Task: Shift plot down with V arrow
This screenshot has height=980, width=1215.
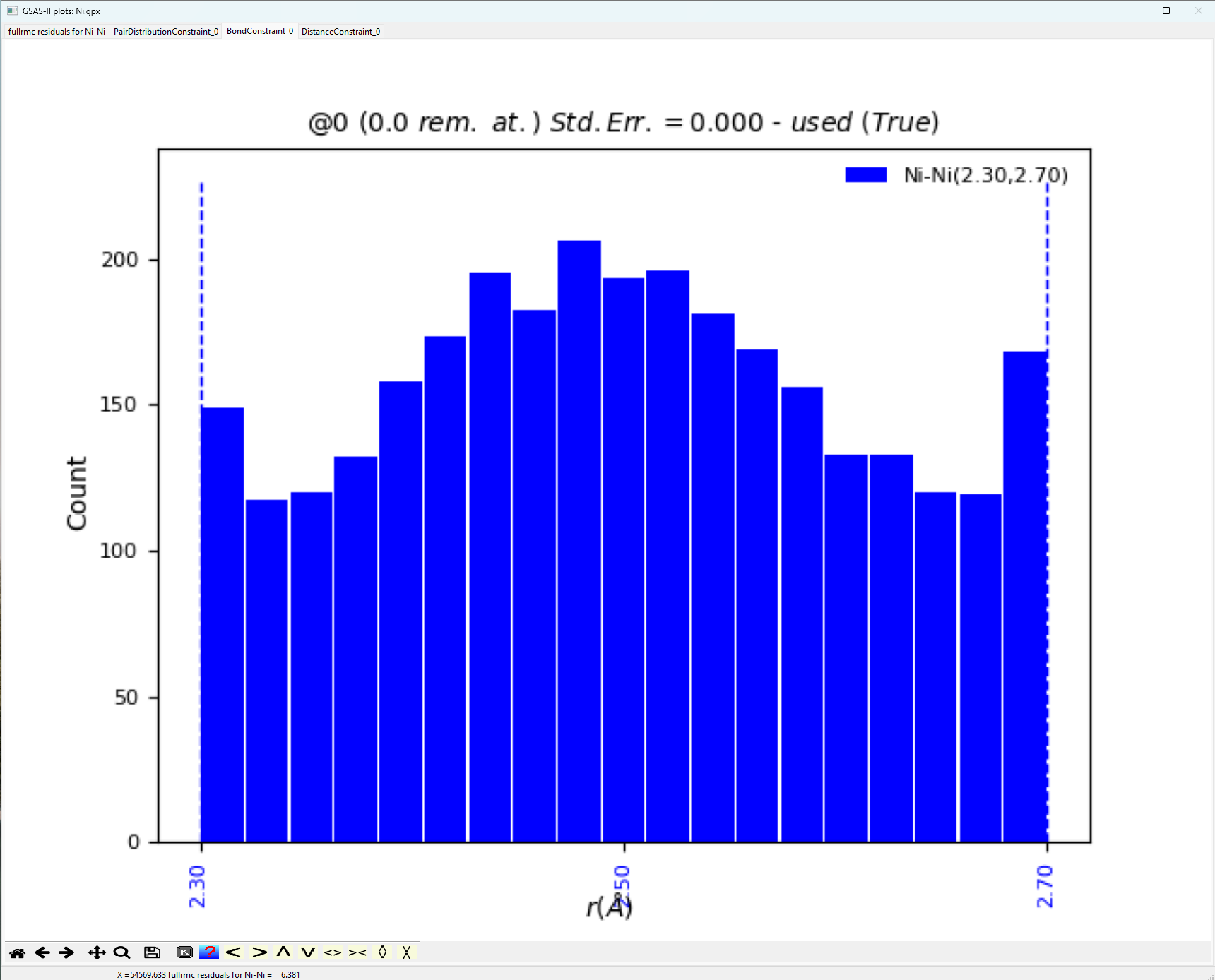Action: pos(308,952)
